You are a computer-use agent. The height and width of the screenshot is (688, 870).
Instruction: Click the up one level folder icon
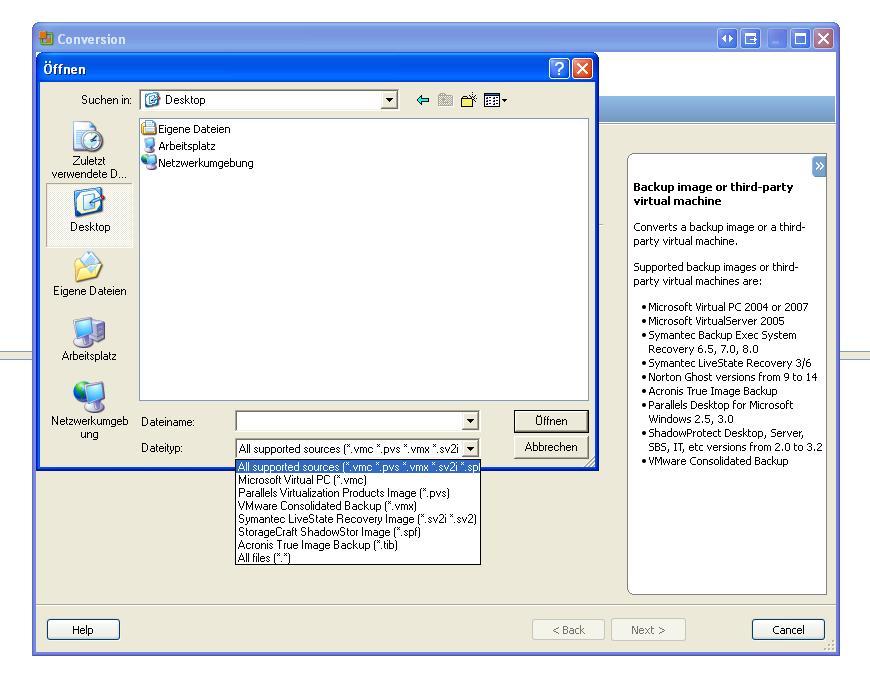445,100
